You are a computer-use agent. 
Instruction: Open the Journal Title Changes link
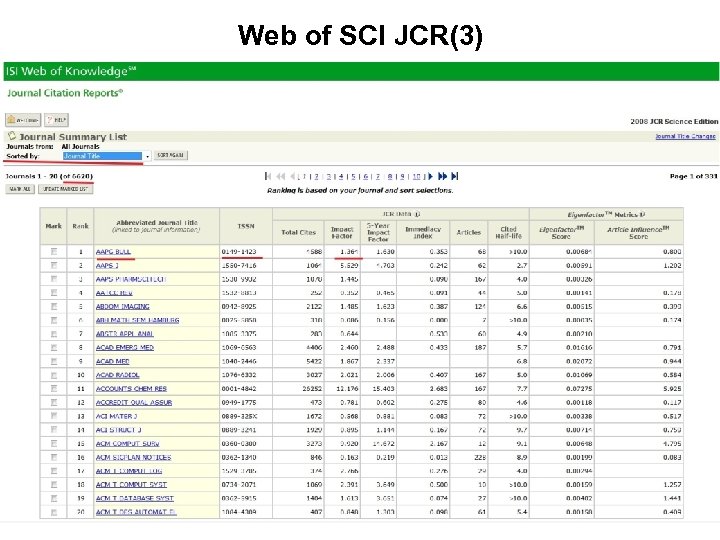pyautogui.click(x=685, y=136)
